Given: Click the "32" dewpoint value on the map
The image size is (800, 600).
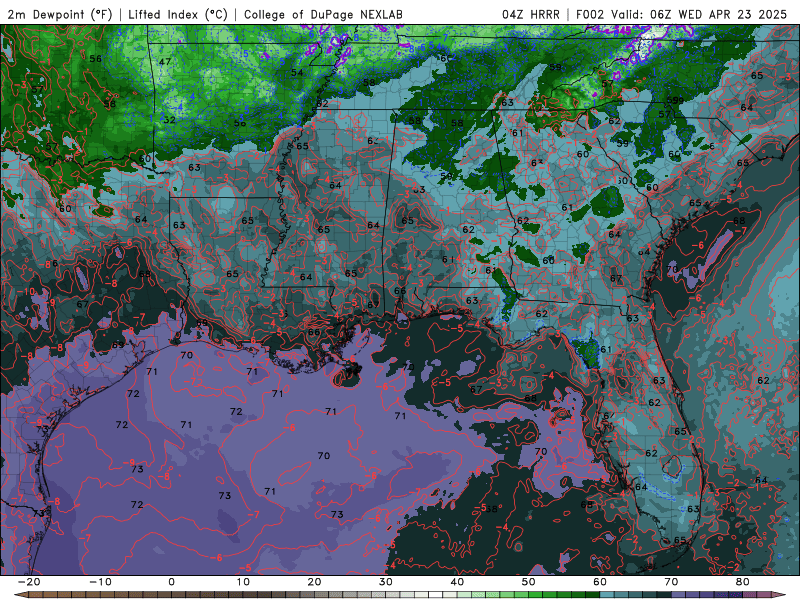Looking at the screenshot, I should (169, 120).
